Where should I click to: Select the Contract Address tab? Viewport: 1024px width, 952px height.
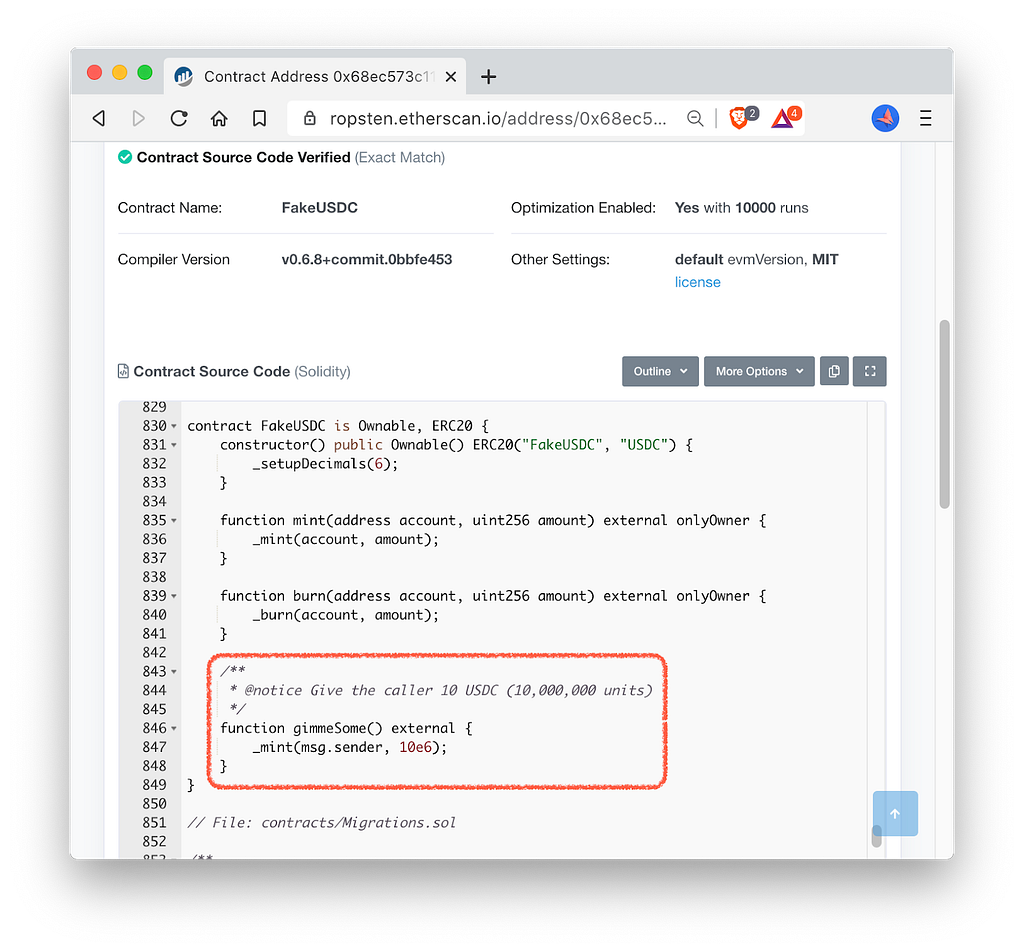315,76
